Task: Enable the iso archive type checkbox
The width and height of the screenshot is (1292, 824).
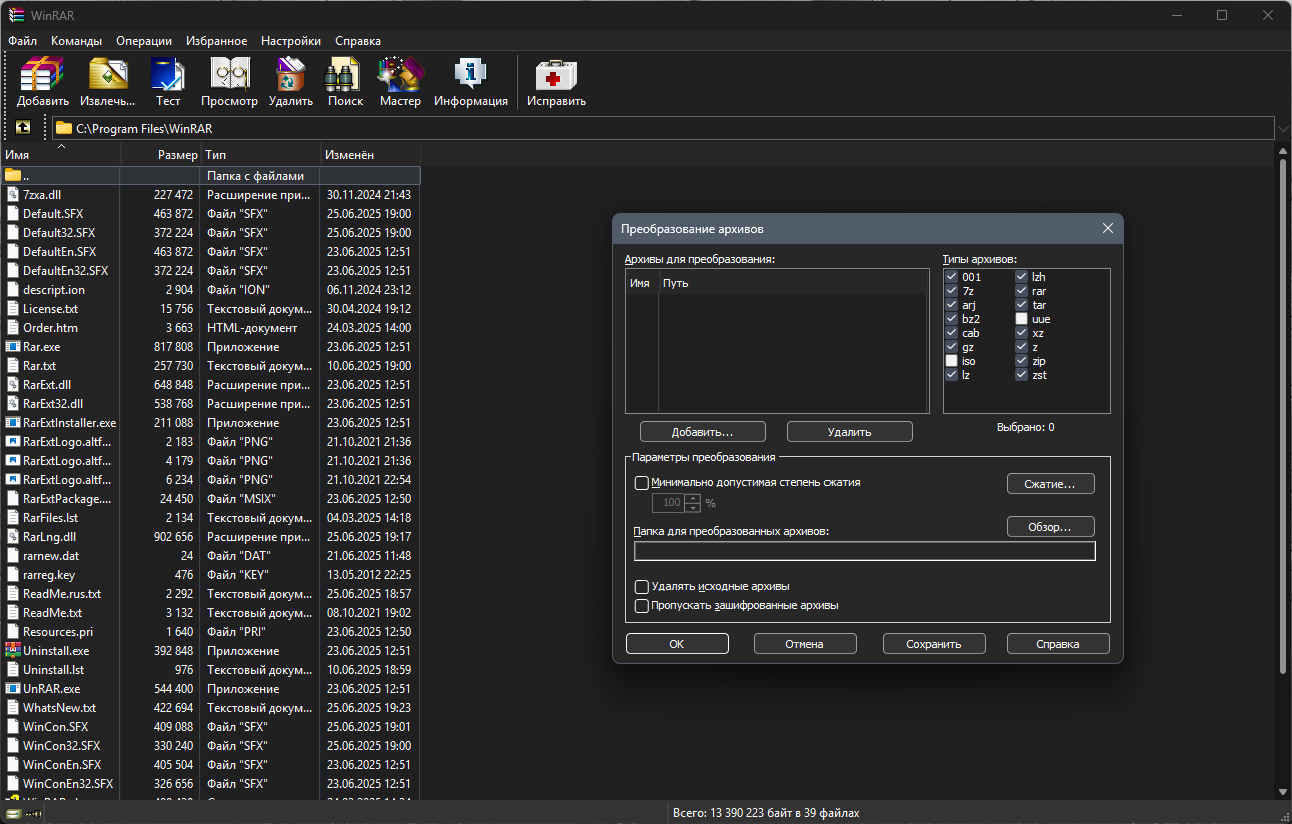Action: click(x=952, y=361)
